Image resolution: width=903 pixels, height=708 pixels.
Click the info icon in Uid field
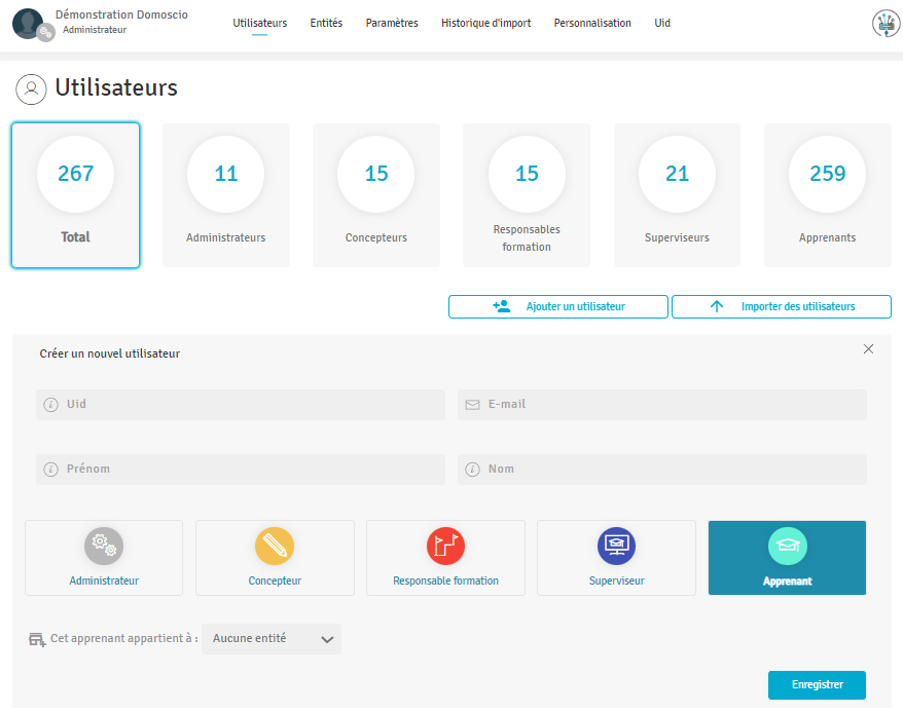point(51,405)
